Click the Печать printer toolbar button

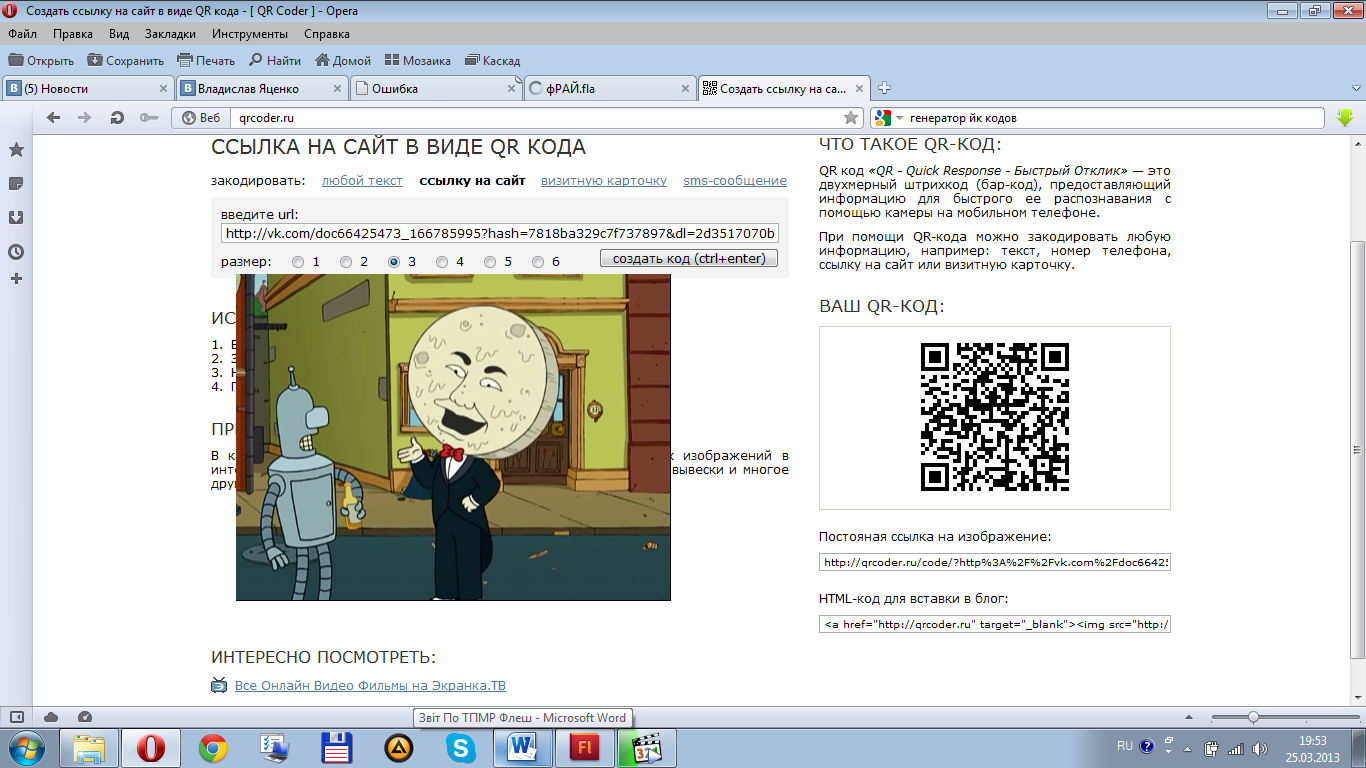206,60
